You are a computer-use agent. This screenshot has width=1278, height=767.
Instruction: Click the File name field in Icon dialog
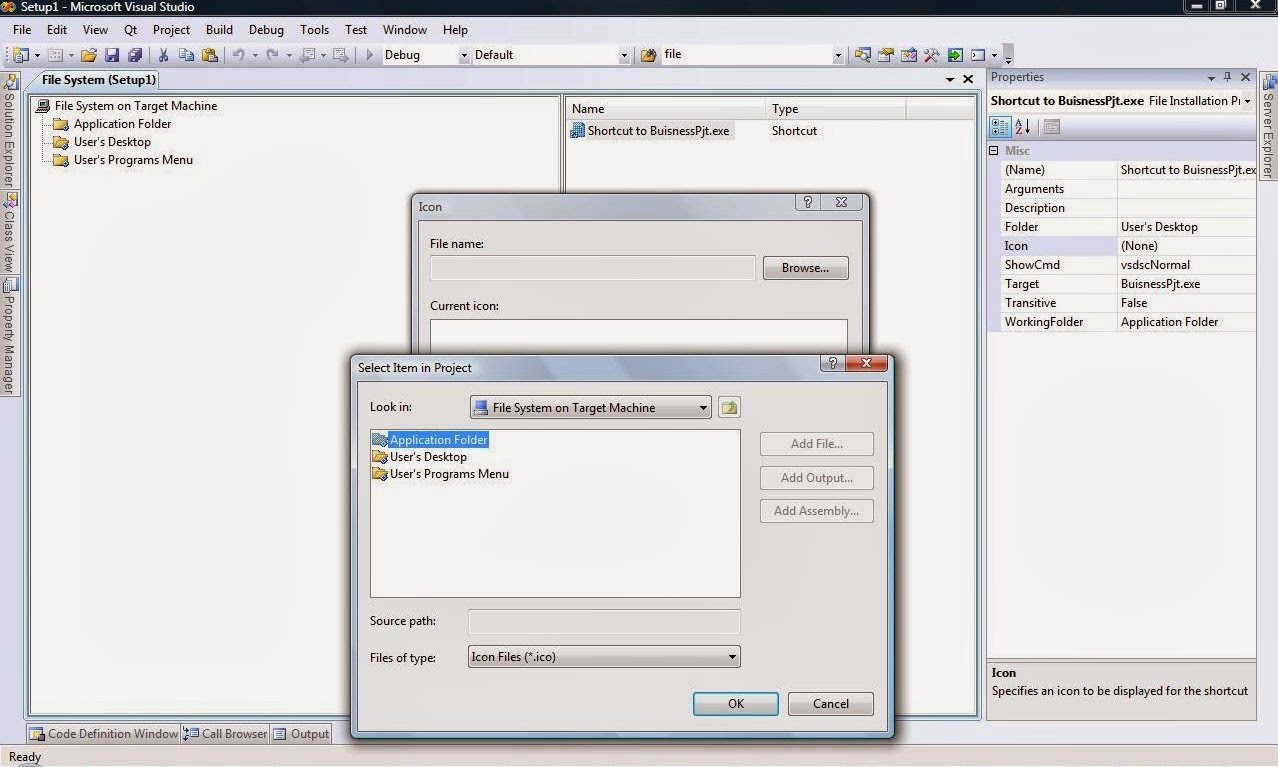[592, 268]
